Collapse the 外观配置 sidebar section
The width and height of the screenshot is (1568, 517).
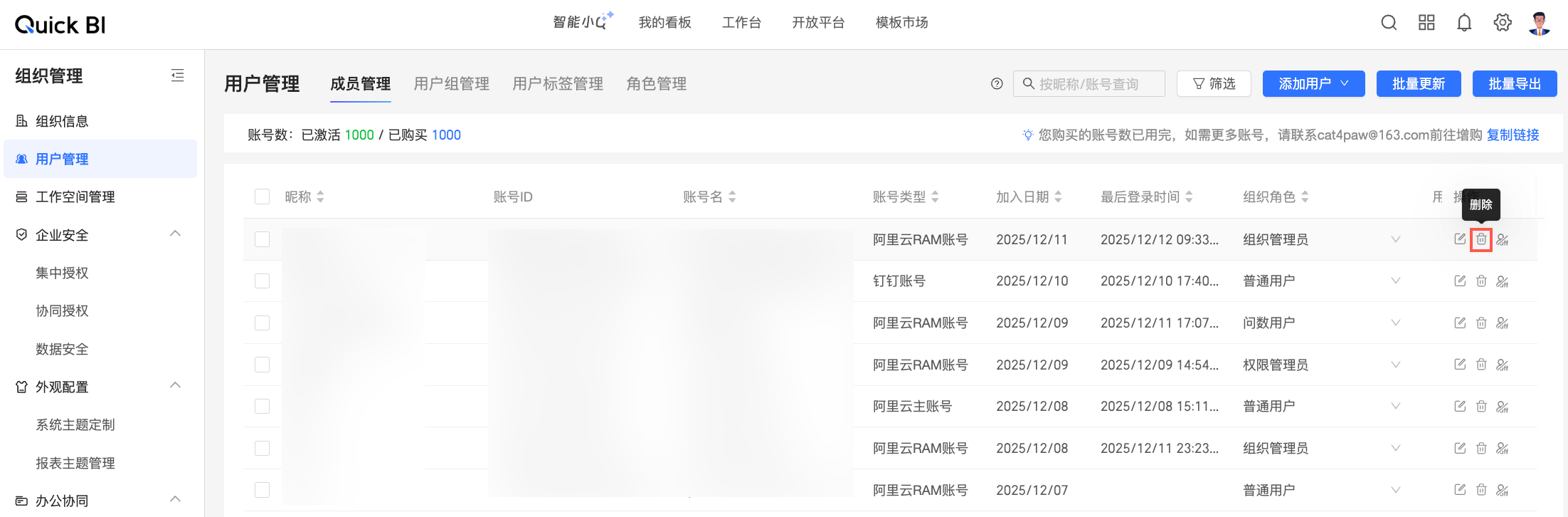click(175, 386)
